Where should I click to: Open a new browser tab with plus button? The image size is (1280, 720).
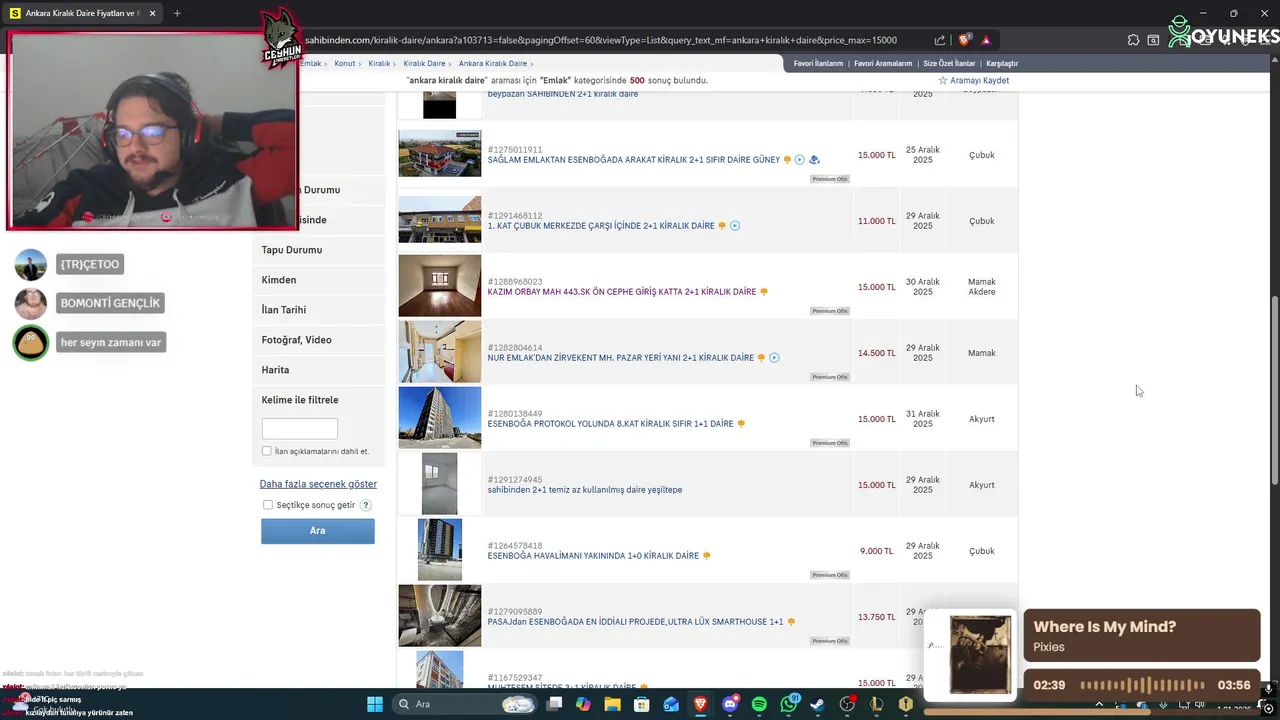coord(177,13)
